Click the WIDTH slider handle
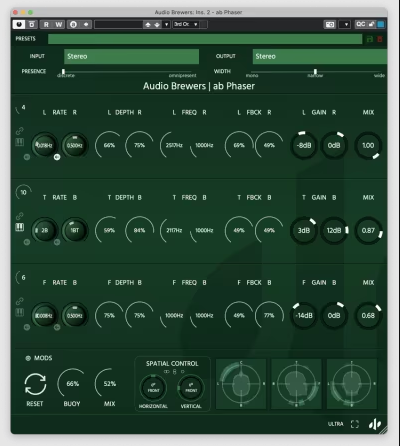Viewport: 400px width, 446px height. [315, 72]
